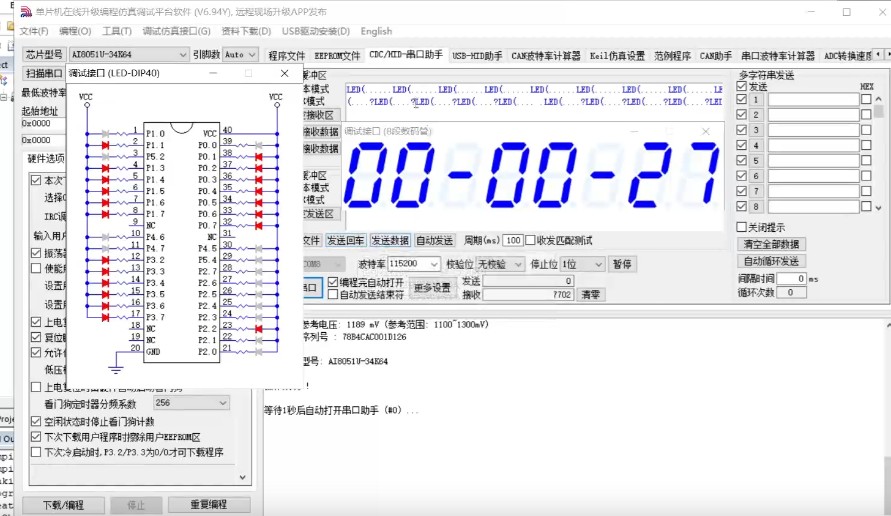The width and height of the screenshot is (891, 516).
Task: Toggle 下次下载用户程序时擦除用户EEPROM区 checkbox
Action: 36,437
